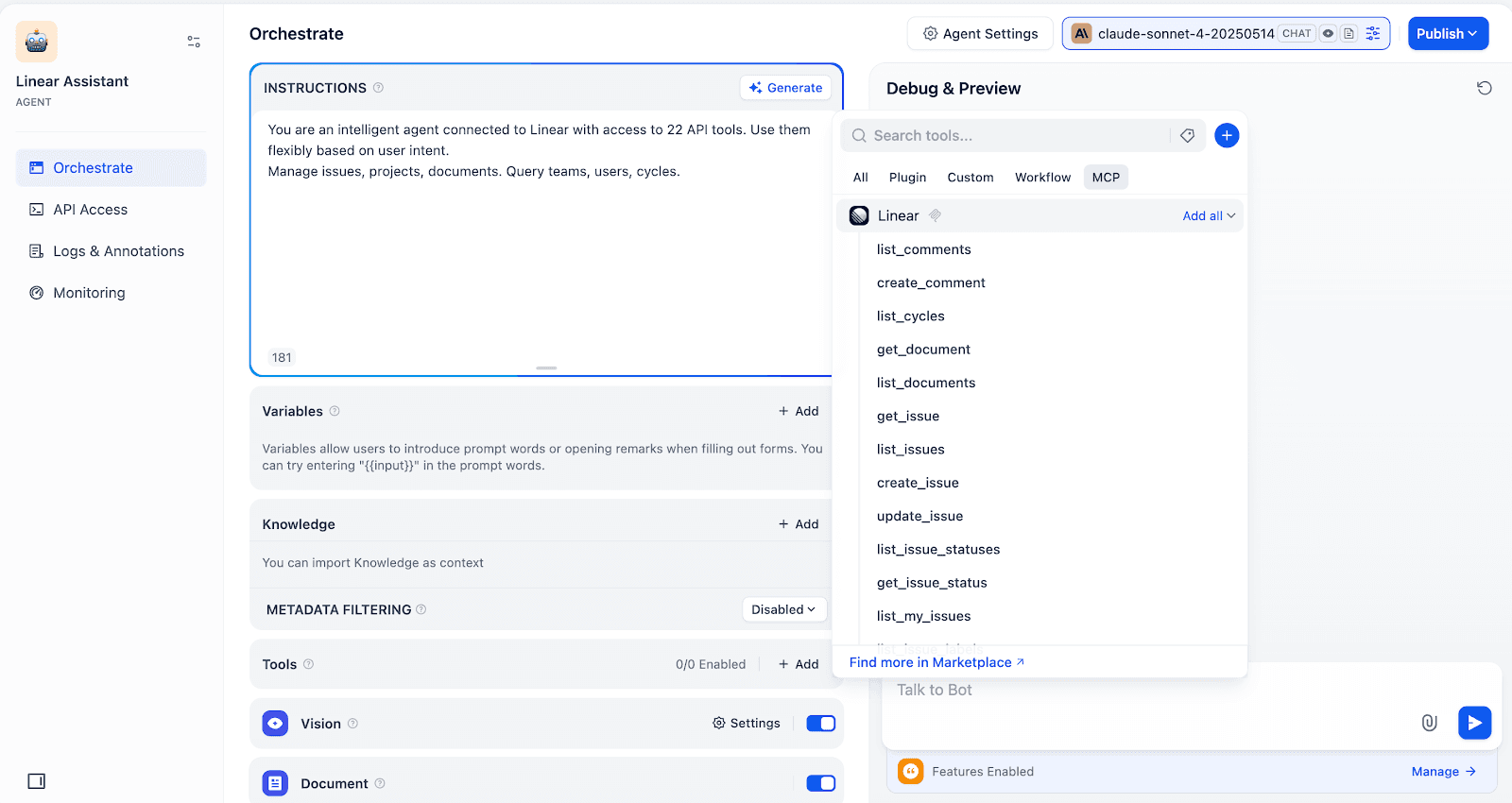Toggle the Vision feature switch

click(820, 724)
